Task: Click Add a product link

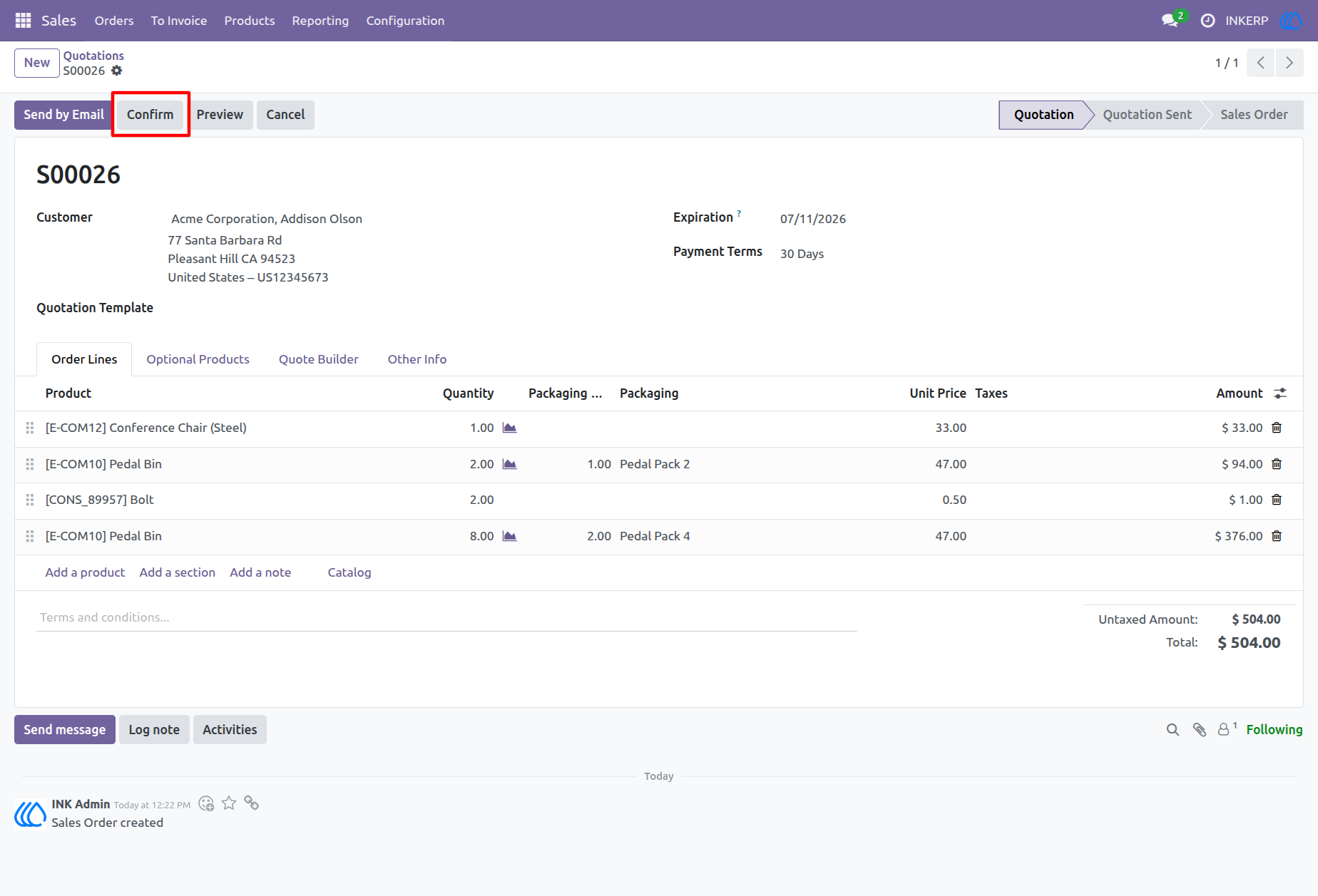Action: click(85, 572)
